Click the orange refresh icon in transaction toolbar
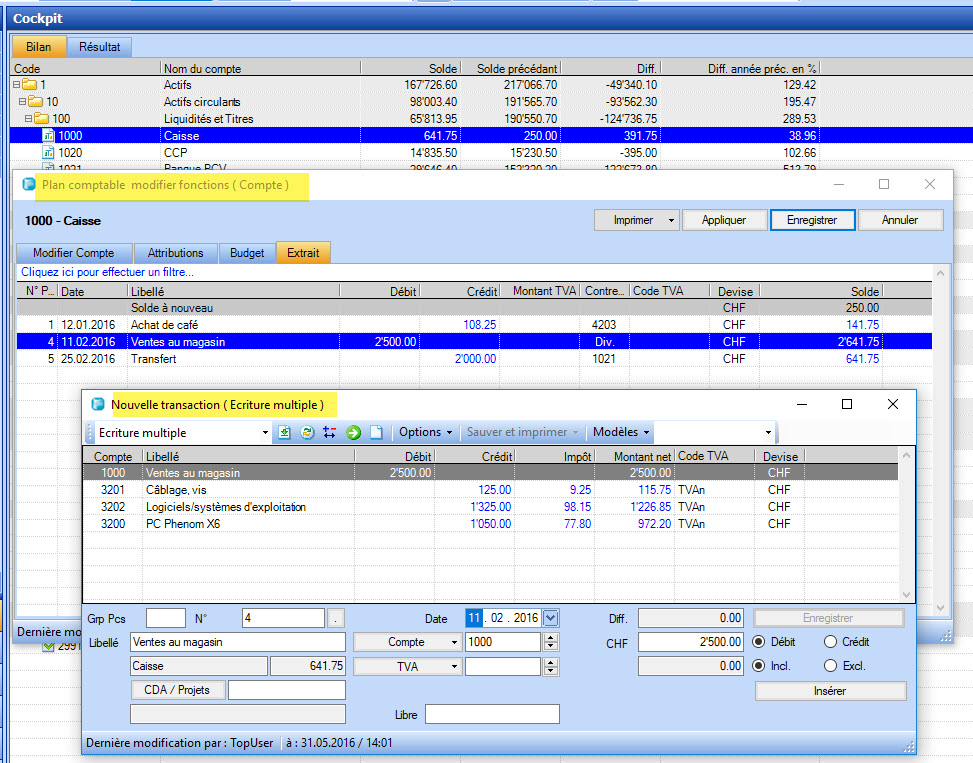 click(x=307, y=433)
